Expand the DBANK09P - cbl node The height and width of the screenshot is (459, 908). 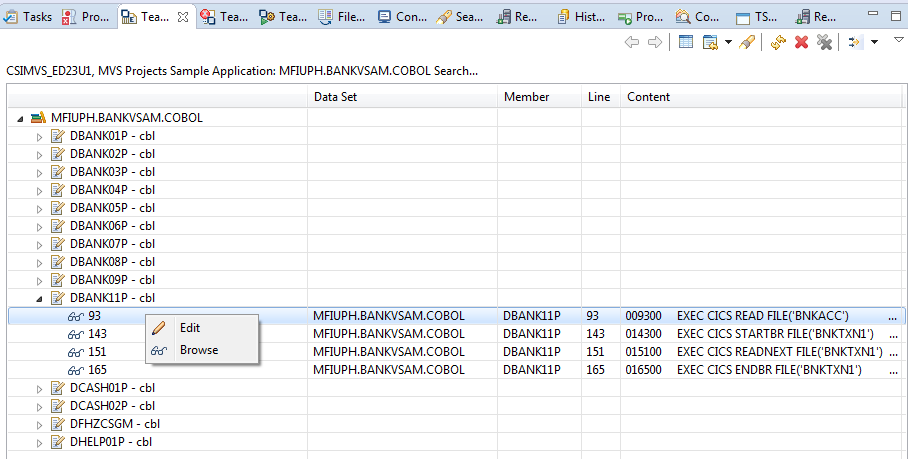click(39, 281)
